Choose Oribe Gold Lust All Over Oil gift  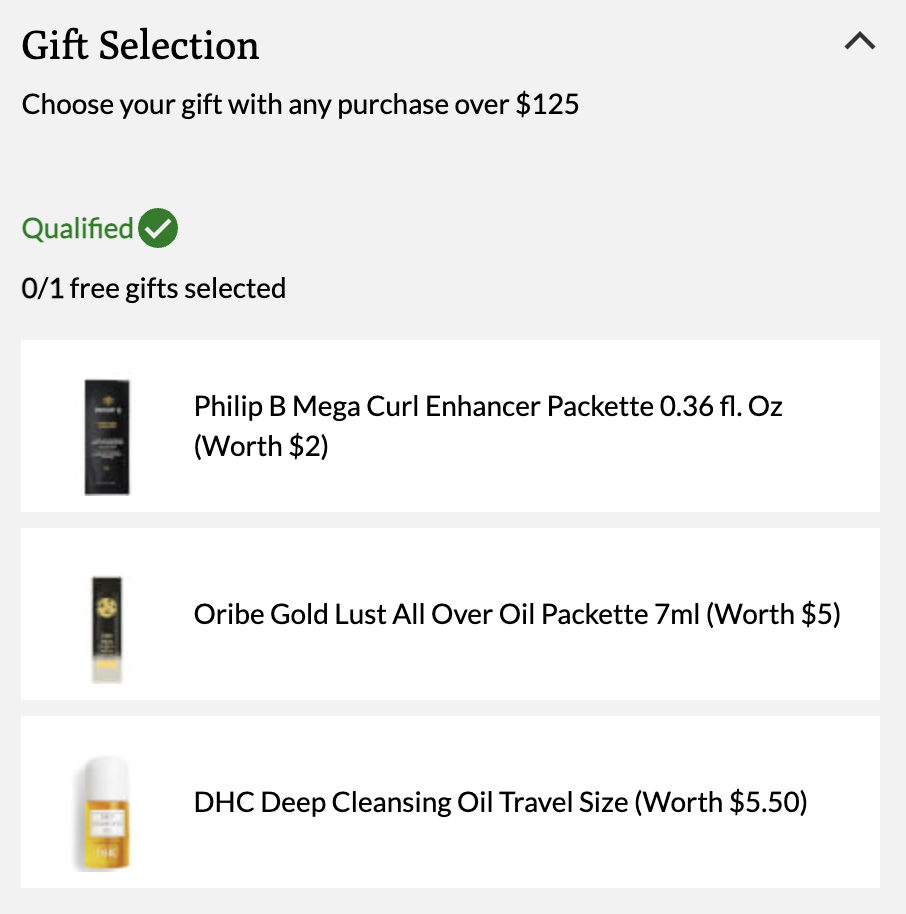pos(450,614)
